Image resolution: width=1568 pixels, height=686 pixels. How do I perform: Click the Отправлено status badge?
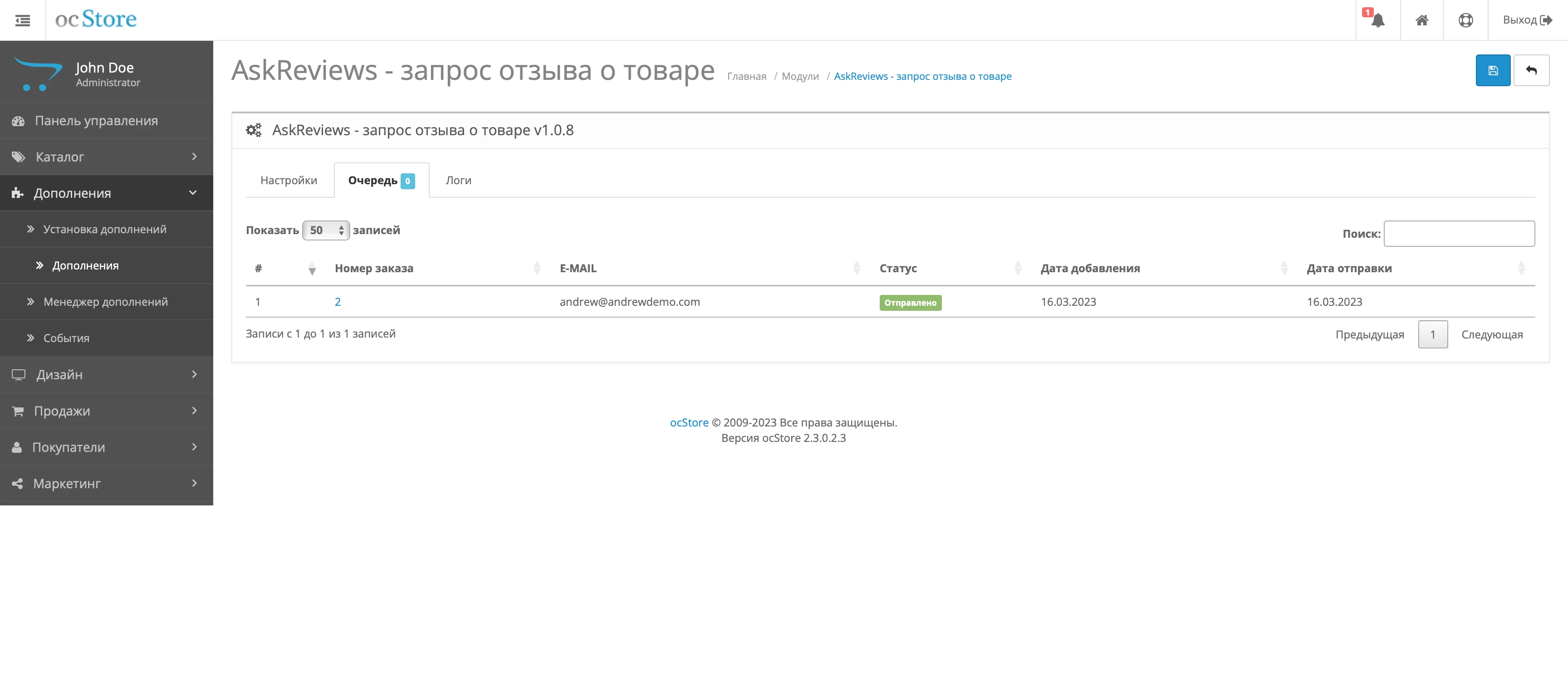coord(910,303)
